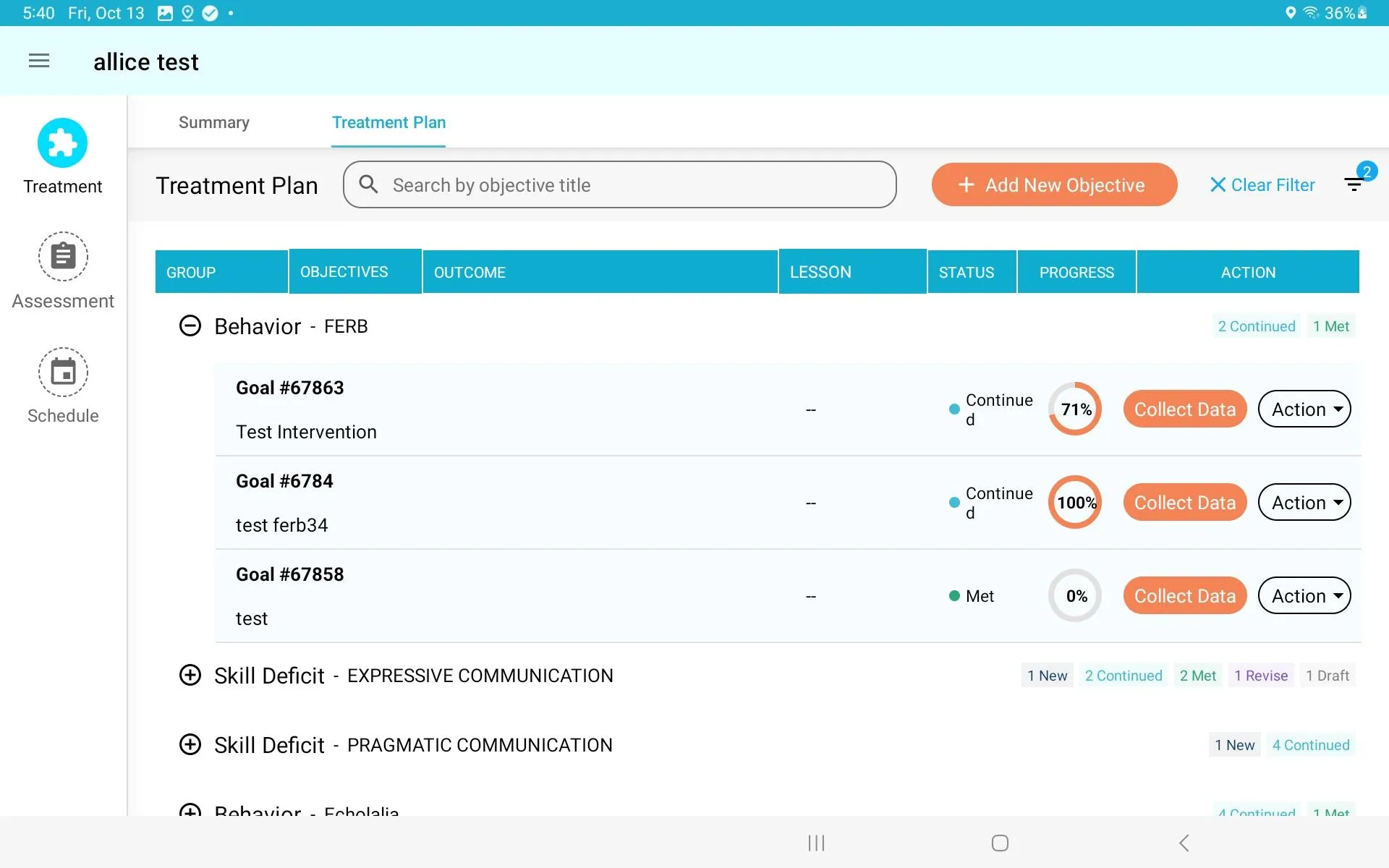Tap the Wi-Fi signal icon in status bar
The width and height of the screenshot is (1389, 868).
point(1311,13)
